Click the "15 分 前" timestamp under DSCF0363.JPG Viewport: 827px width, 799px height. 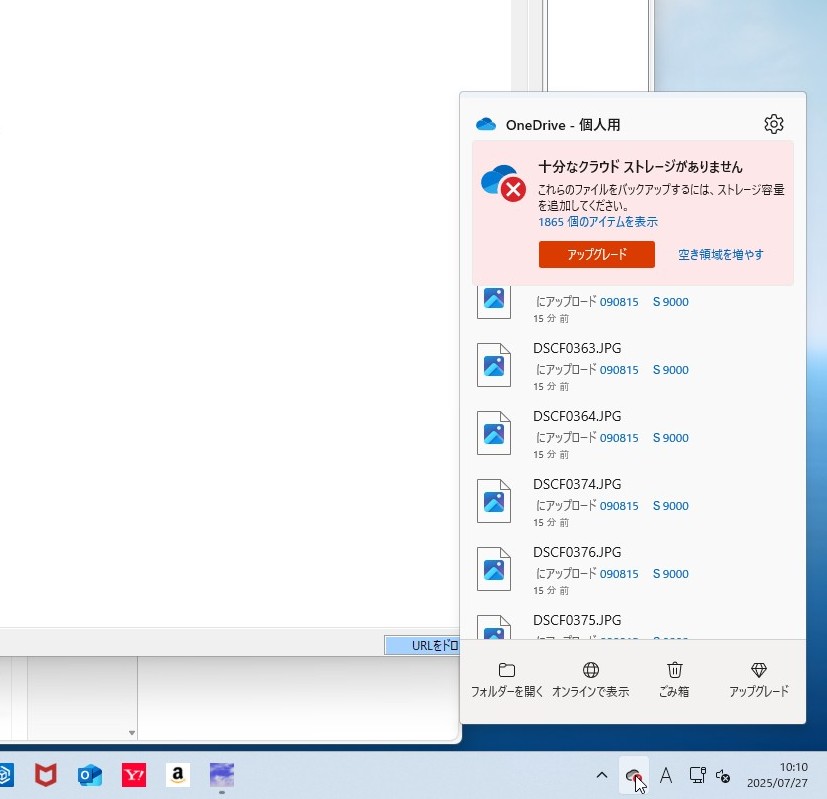click(x=551, y=387)
